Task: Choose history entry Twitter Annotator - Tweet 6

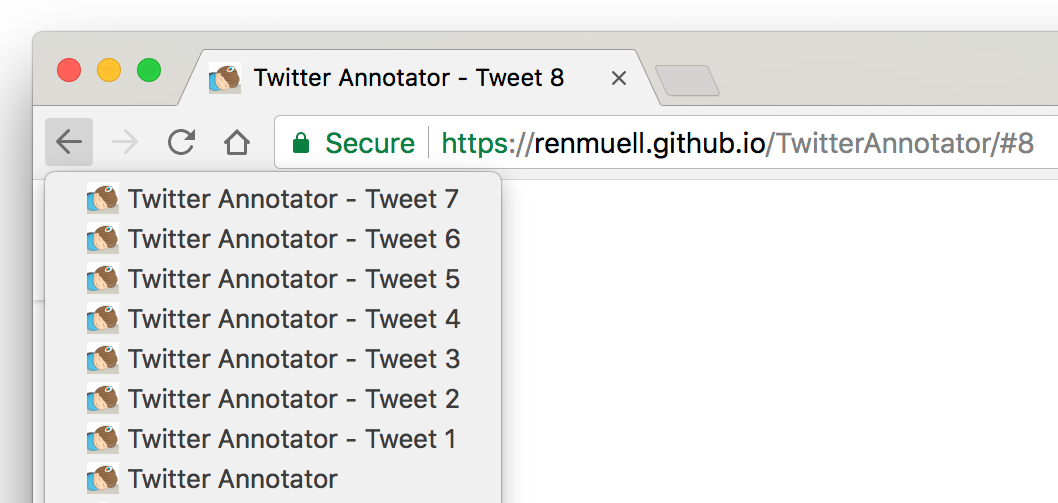Action: click(293, 239)
